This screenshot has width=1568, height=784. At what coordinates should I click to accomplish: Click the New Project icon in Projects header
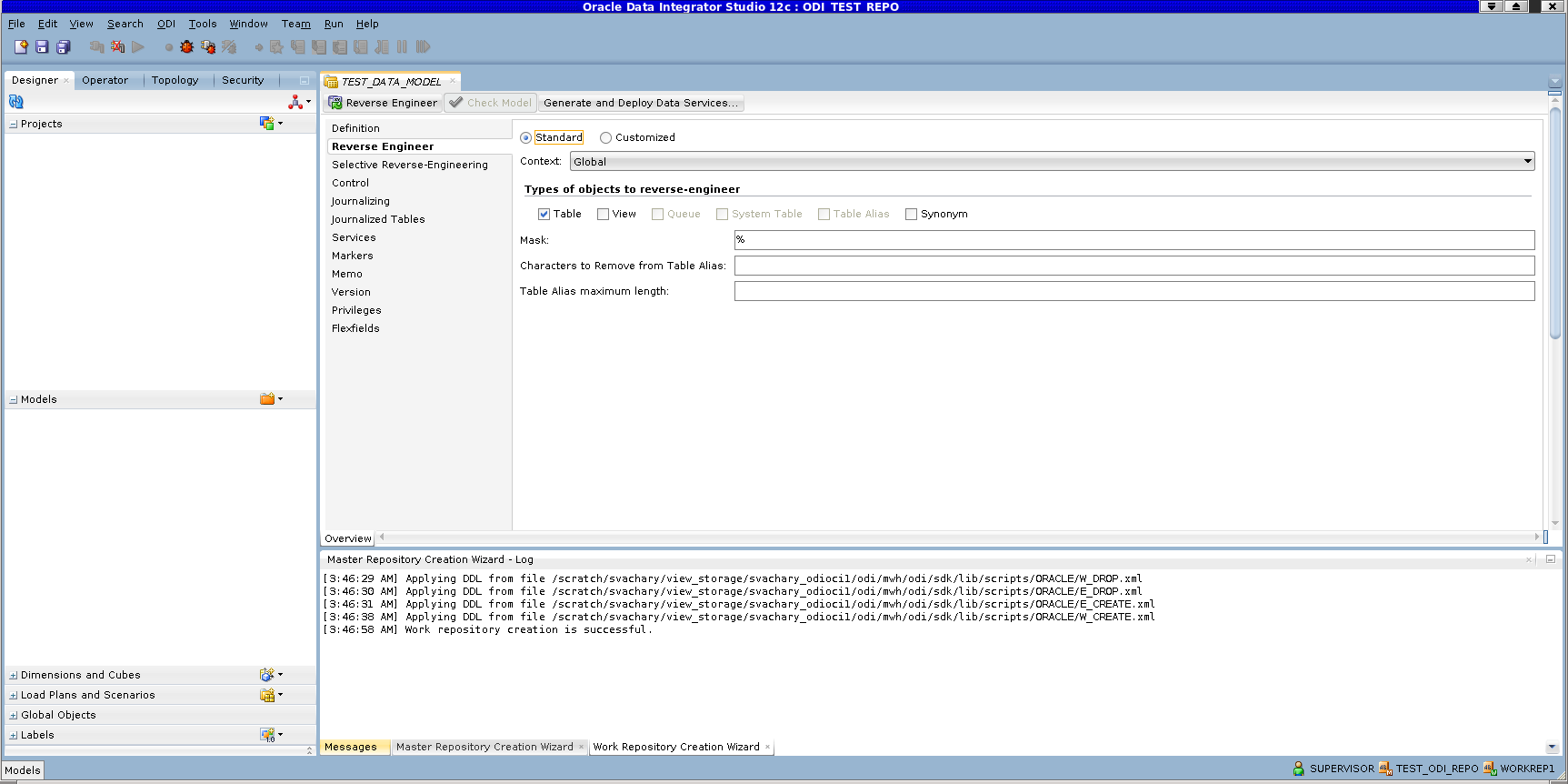pyautogui.click(x=267, y=123)
